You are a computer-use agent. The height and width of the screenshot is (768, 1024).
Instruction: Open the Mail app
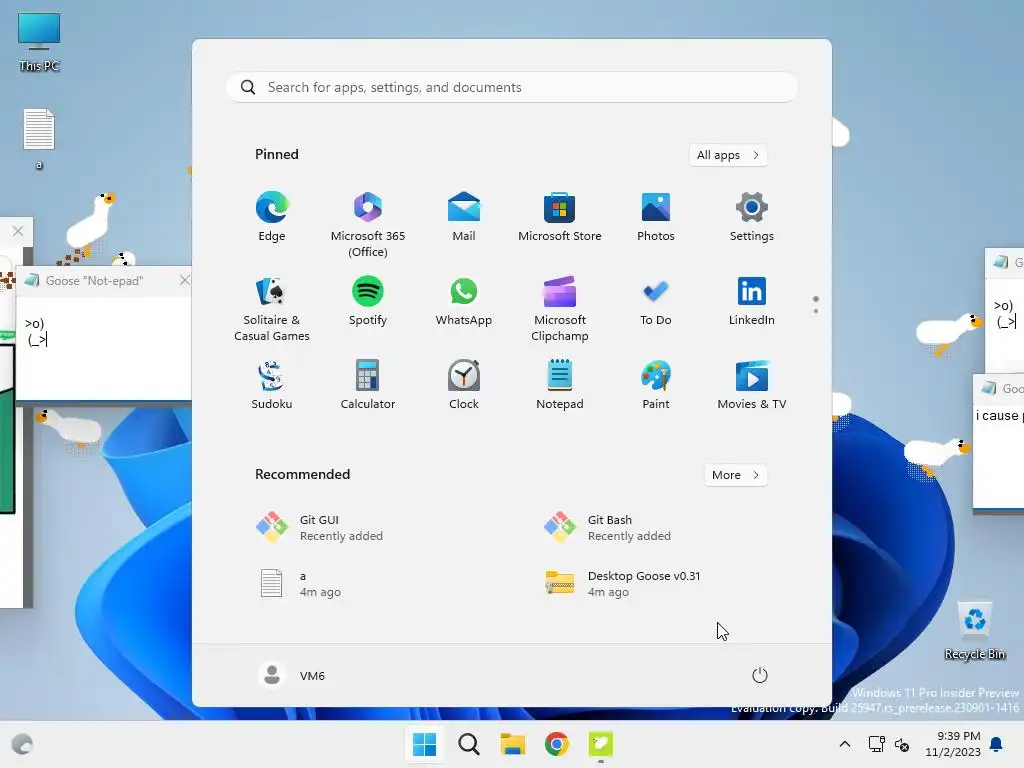coord(464,217)
